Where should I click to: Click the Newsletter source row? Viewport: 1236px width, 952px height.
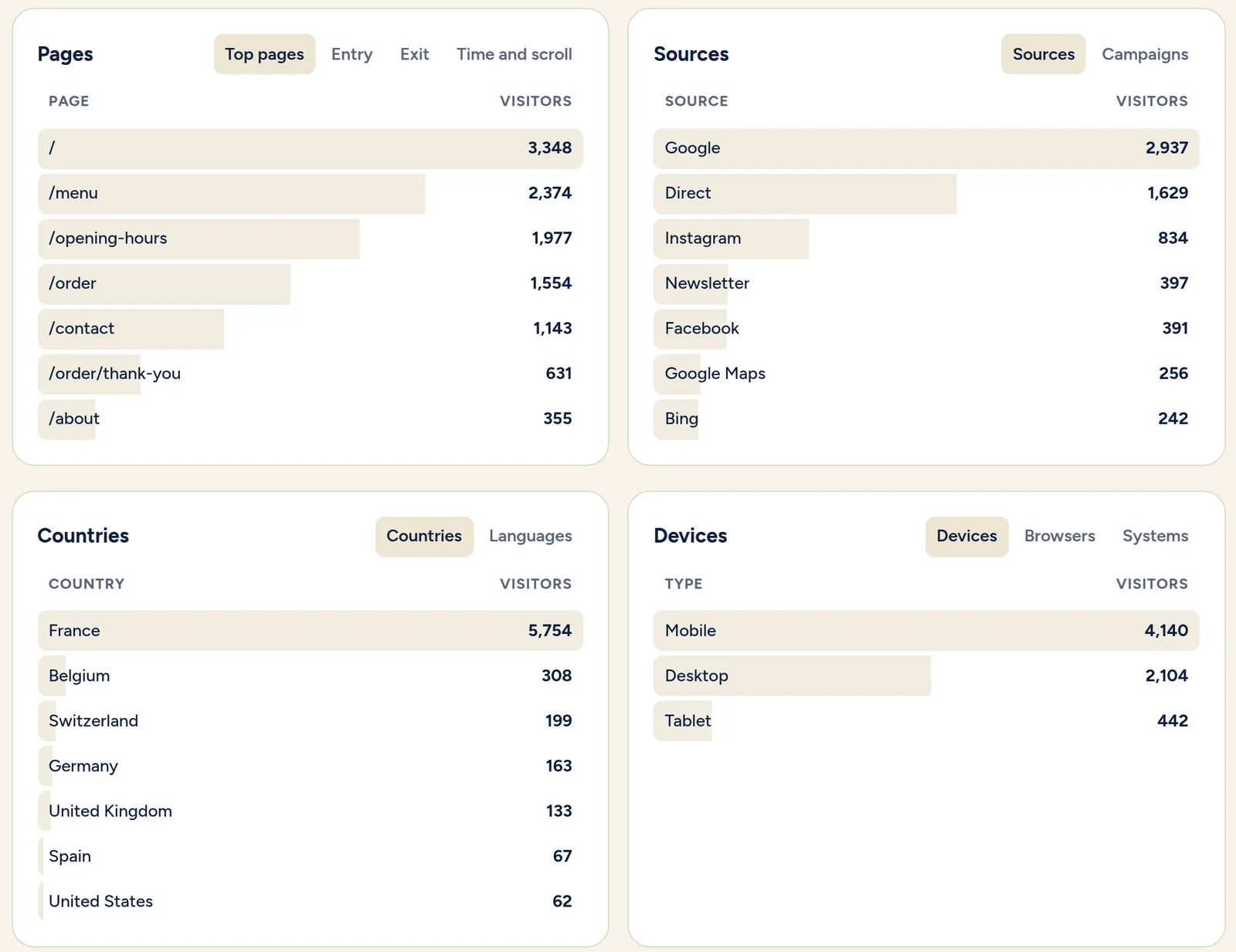(x=926, y=284)
